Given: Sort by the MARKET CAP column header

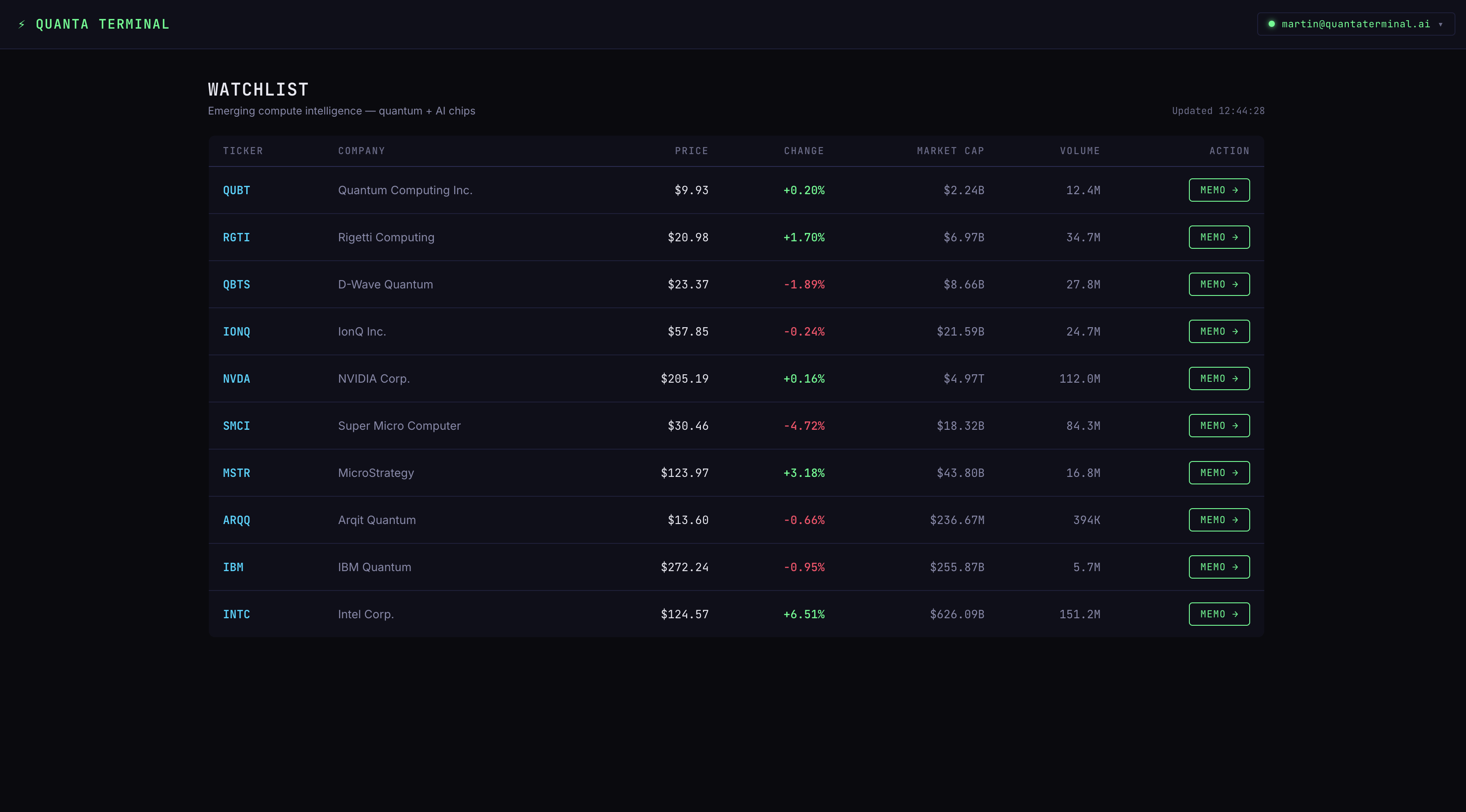Looking at the screenshot, I should point(951,151).
